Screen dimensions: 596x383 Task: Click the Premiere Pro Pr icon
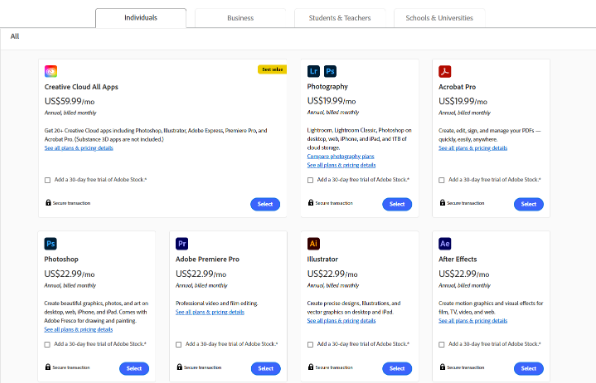click(182, 244)
